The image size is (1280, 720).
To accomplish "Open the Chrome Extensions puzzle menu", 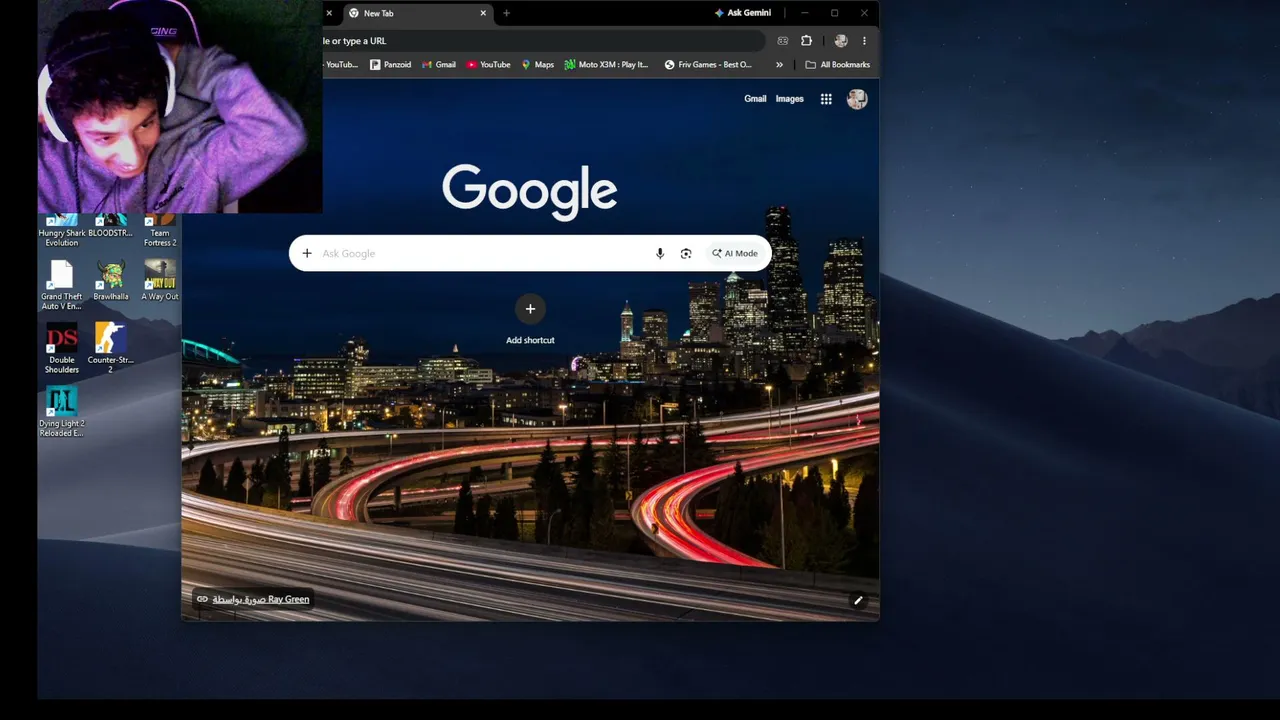I will pos(807,41).
